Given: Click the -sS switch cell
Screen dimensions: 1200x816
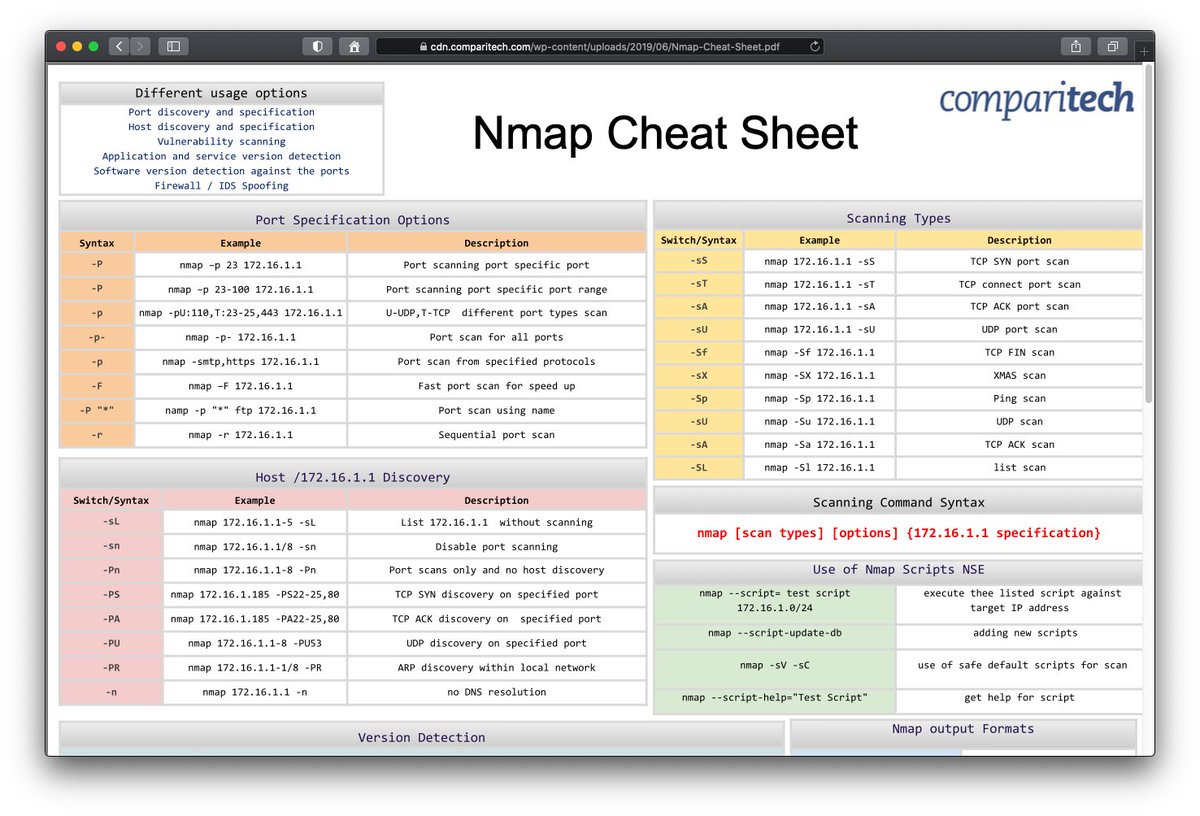Looking at the screenshot, I should tap(698, 261).
